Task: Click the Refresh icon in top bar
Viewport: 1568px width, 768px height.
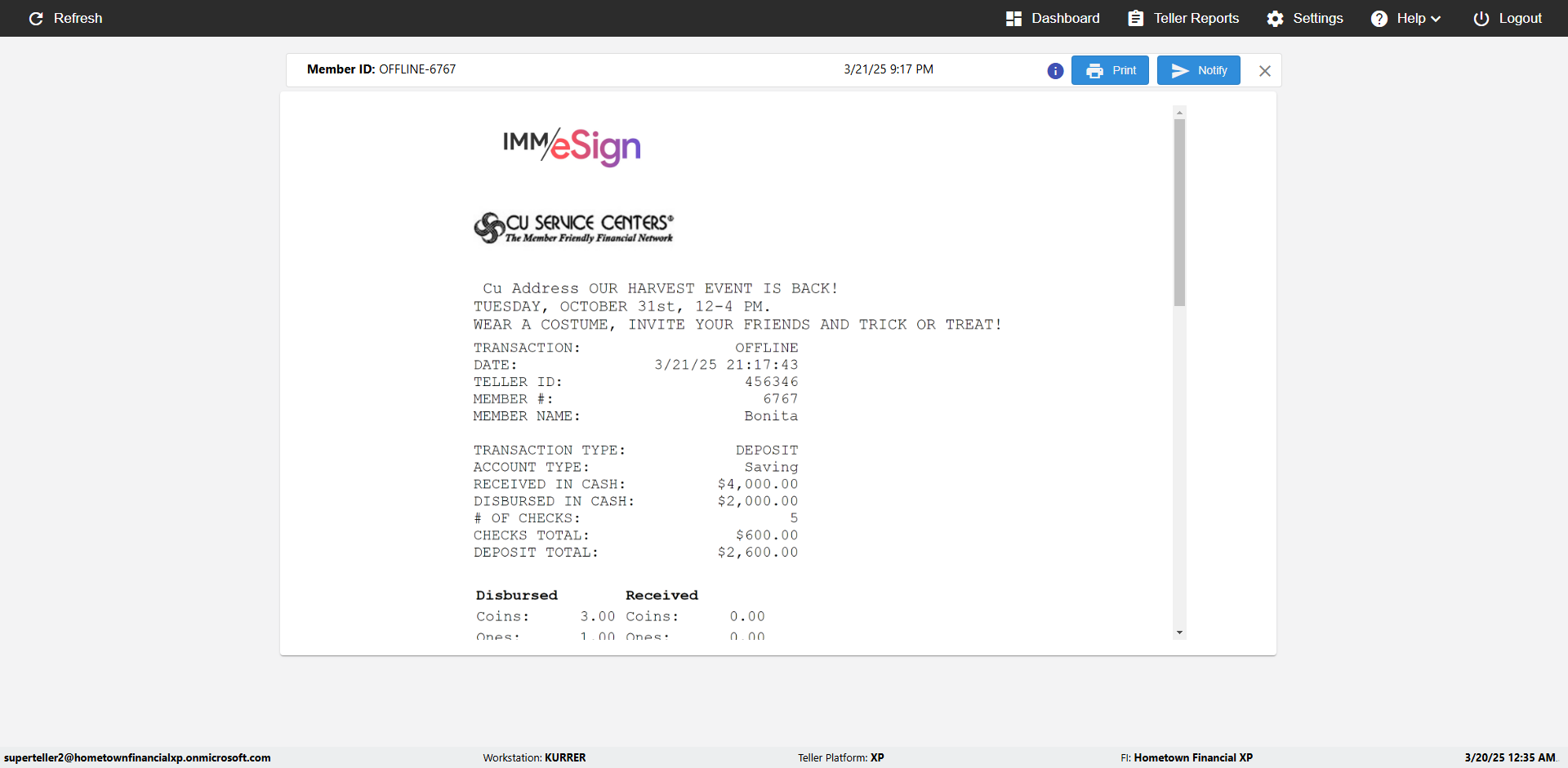Action: pyautogui.click(x=36, y=18)
